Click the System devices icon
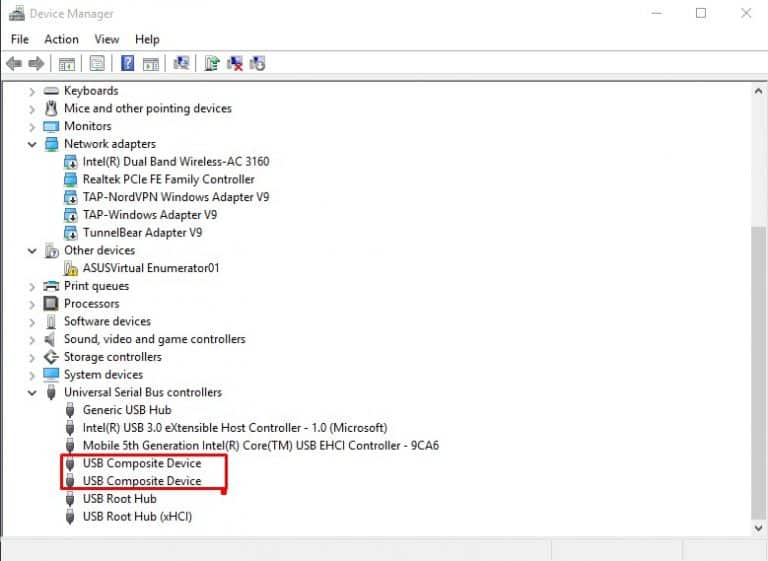The image size is (768, 561). coord(51,375)
